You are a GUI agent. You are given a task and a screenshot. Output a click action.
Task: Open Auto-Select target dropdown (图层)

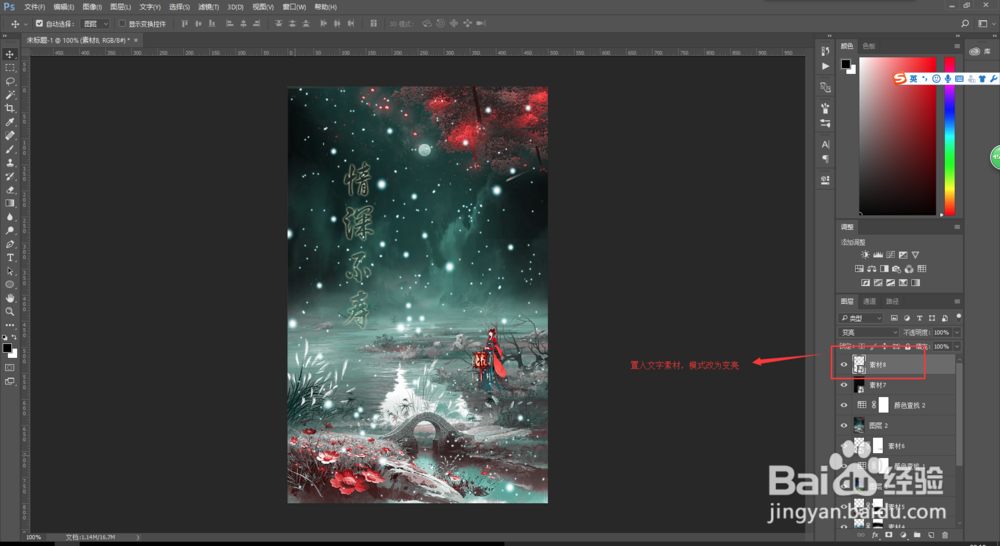click(x=96, y=24)
